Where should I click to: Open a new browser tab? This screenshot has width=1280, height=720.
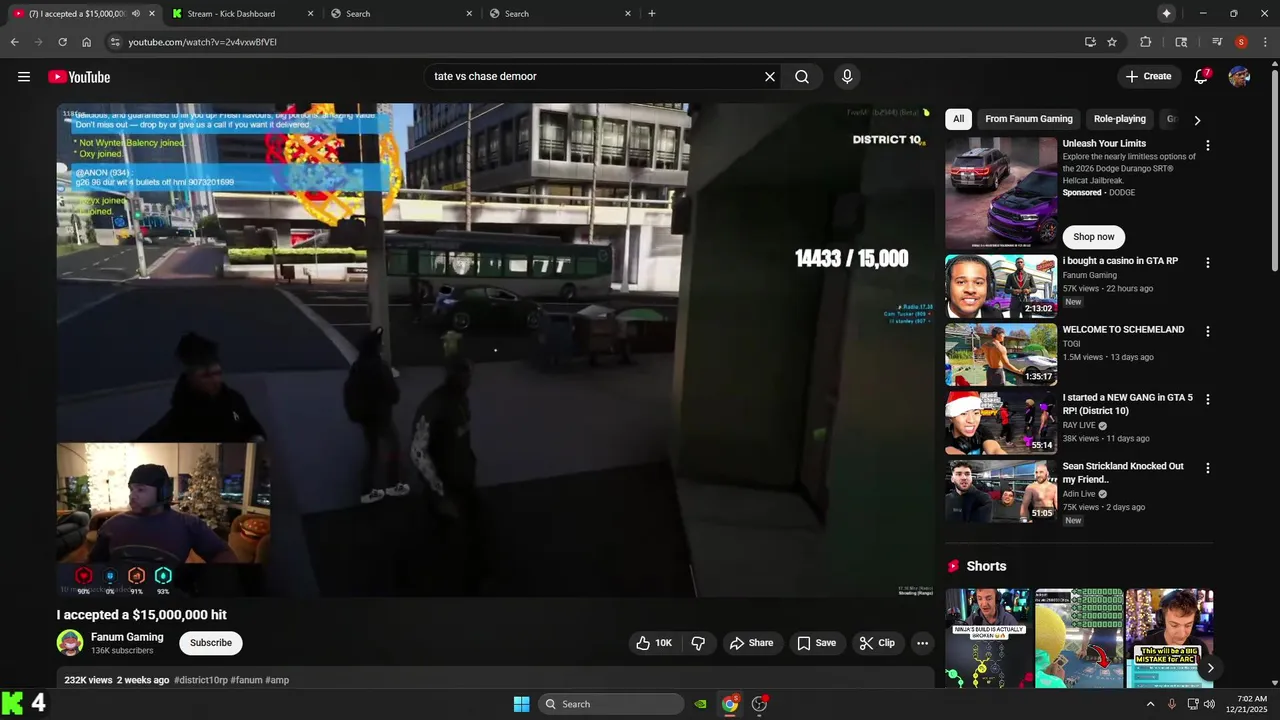(x=652, y=13)
